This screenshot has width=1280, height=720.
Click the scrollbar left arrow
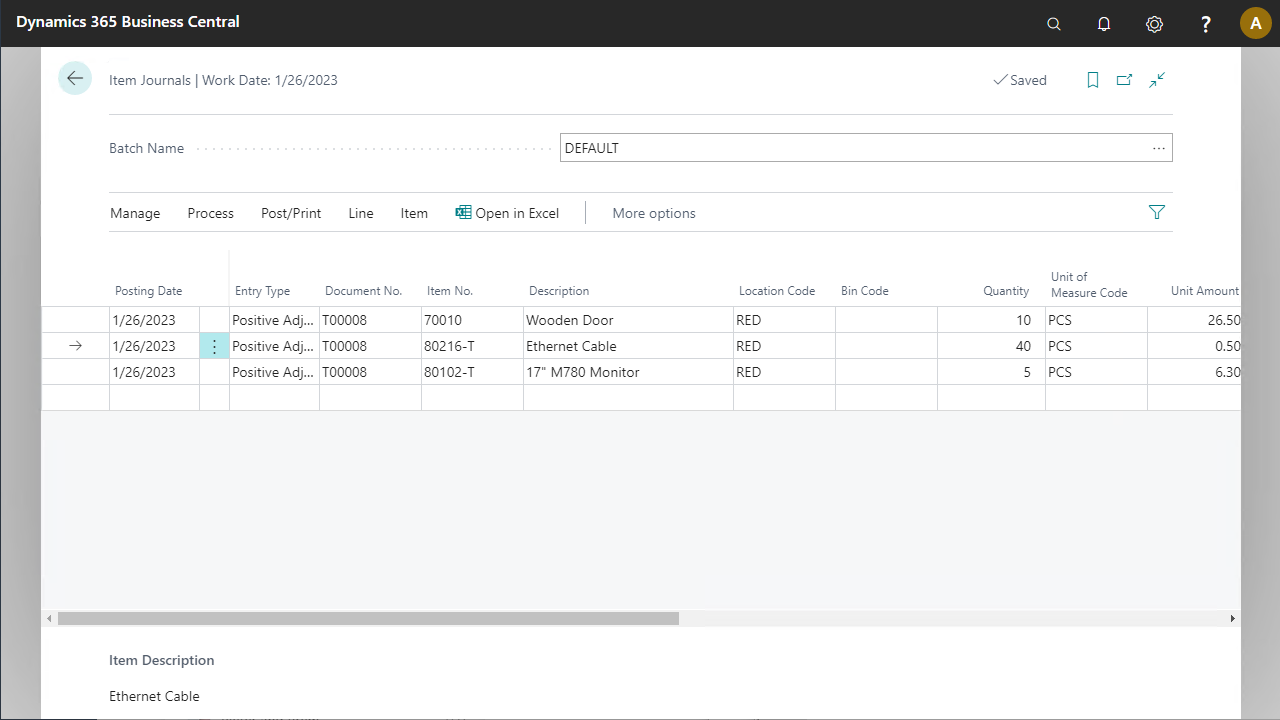pyautogui.click(x=50, y=619)
